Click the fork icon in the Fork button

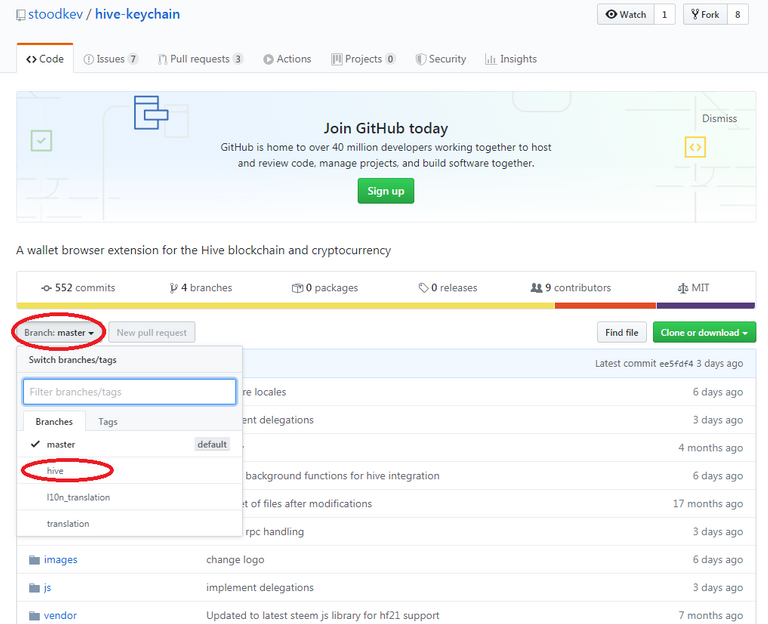[x=695, y=14]
